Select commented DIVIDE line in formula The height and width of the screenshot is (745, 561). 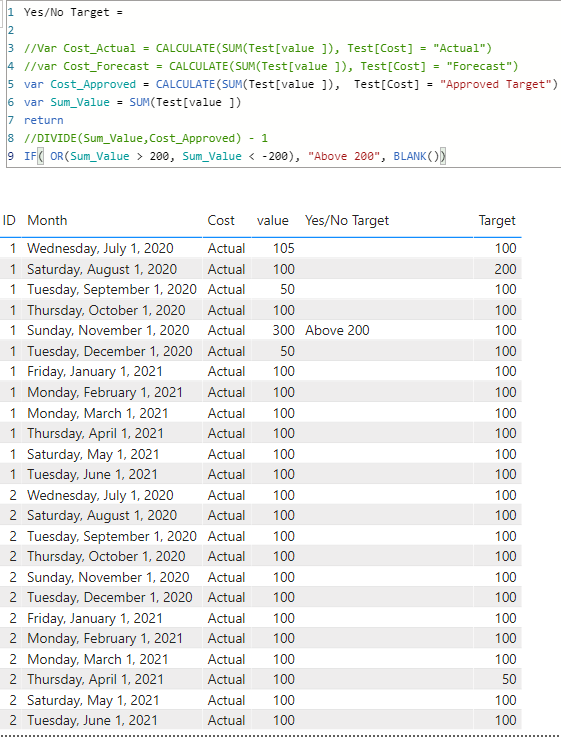146,138
